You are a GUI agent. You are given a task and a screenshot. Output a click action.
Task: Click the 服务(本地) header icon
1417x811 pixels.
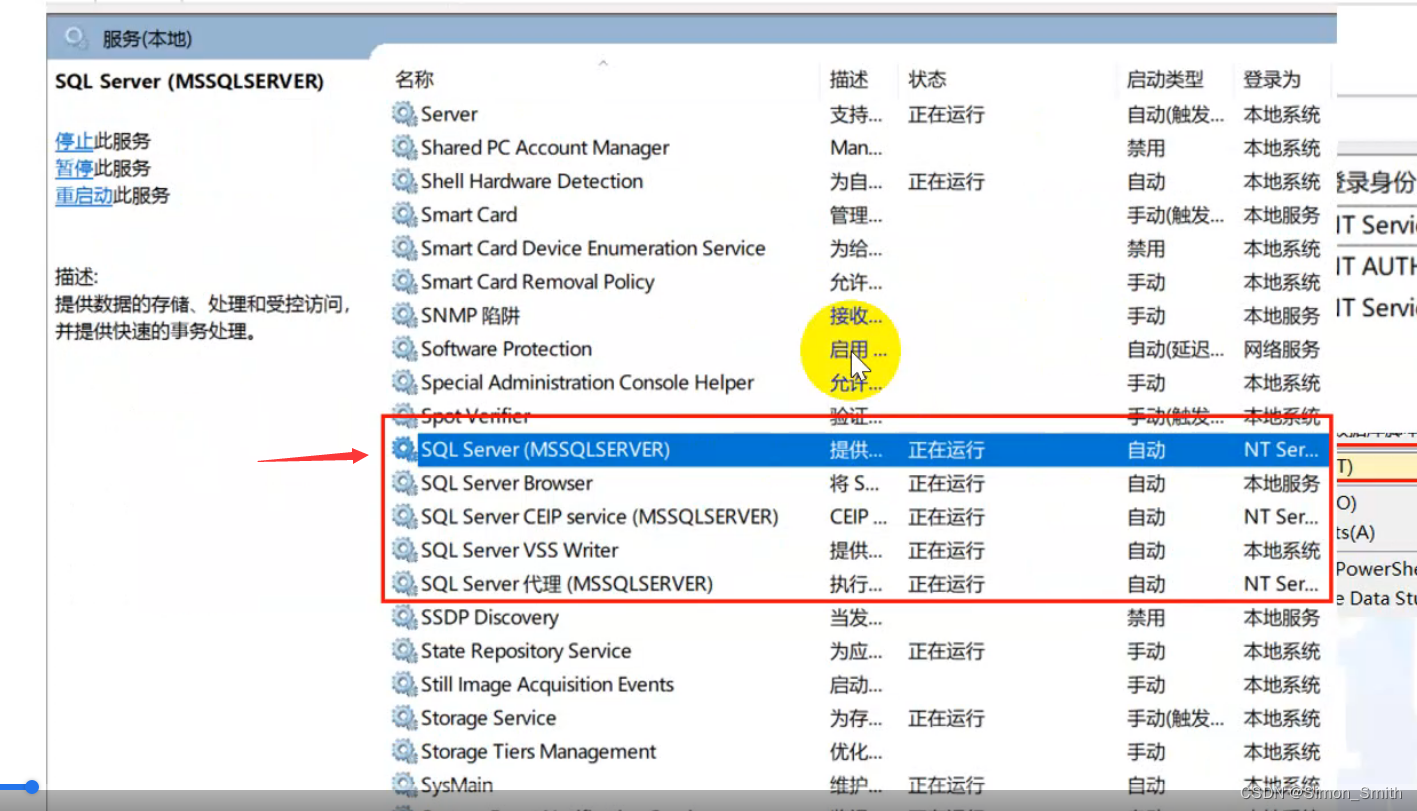point(75,39)
